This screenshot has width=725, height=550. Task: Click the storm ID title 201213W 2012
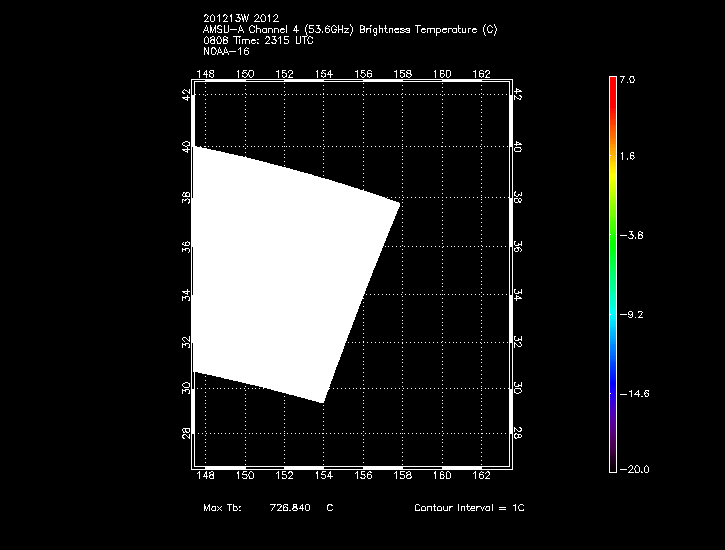coord(241,19)
